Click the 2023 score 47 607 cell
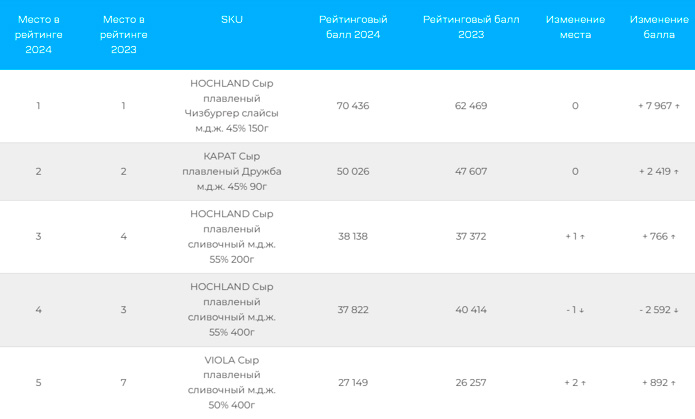 471,171
